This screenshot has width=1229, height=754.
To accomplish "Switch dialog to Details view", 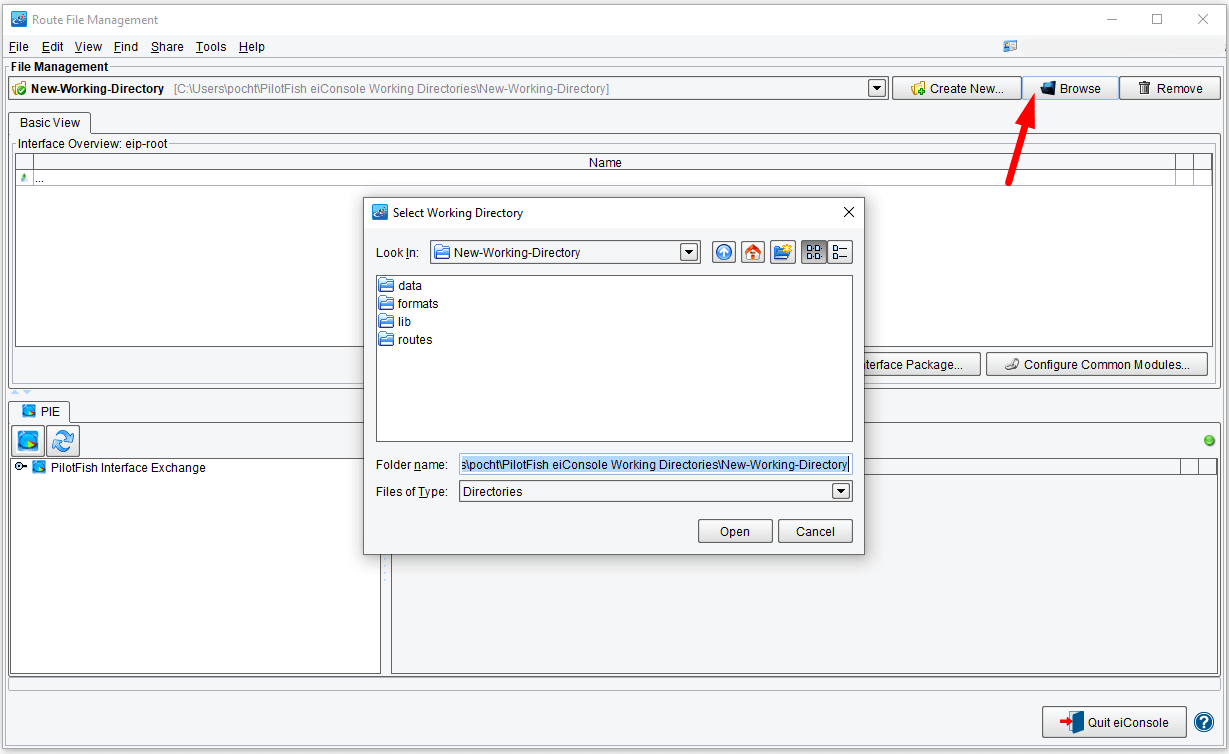I will pos(840,252).
